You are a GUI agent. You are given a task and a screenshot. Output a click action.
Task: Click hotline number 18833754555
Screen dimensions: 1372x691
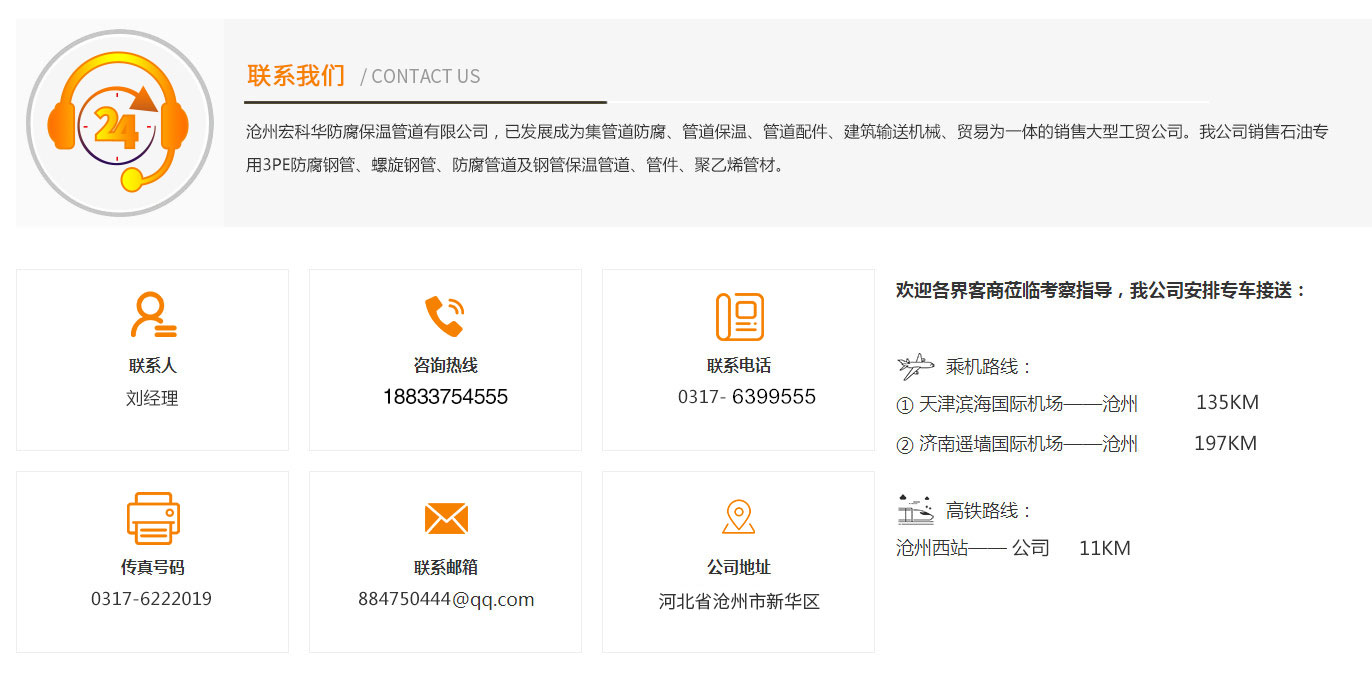[446, 397]
